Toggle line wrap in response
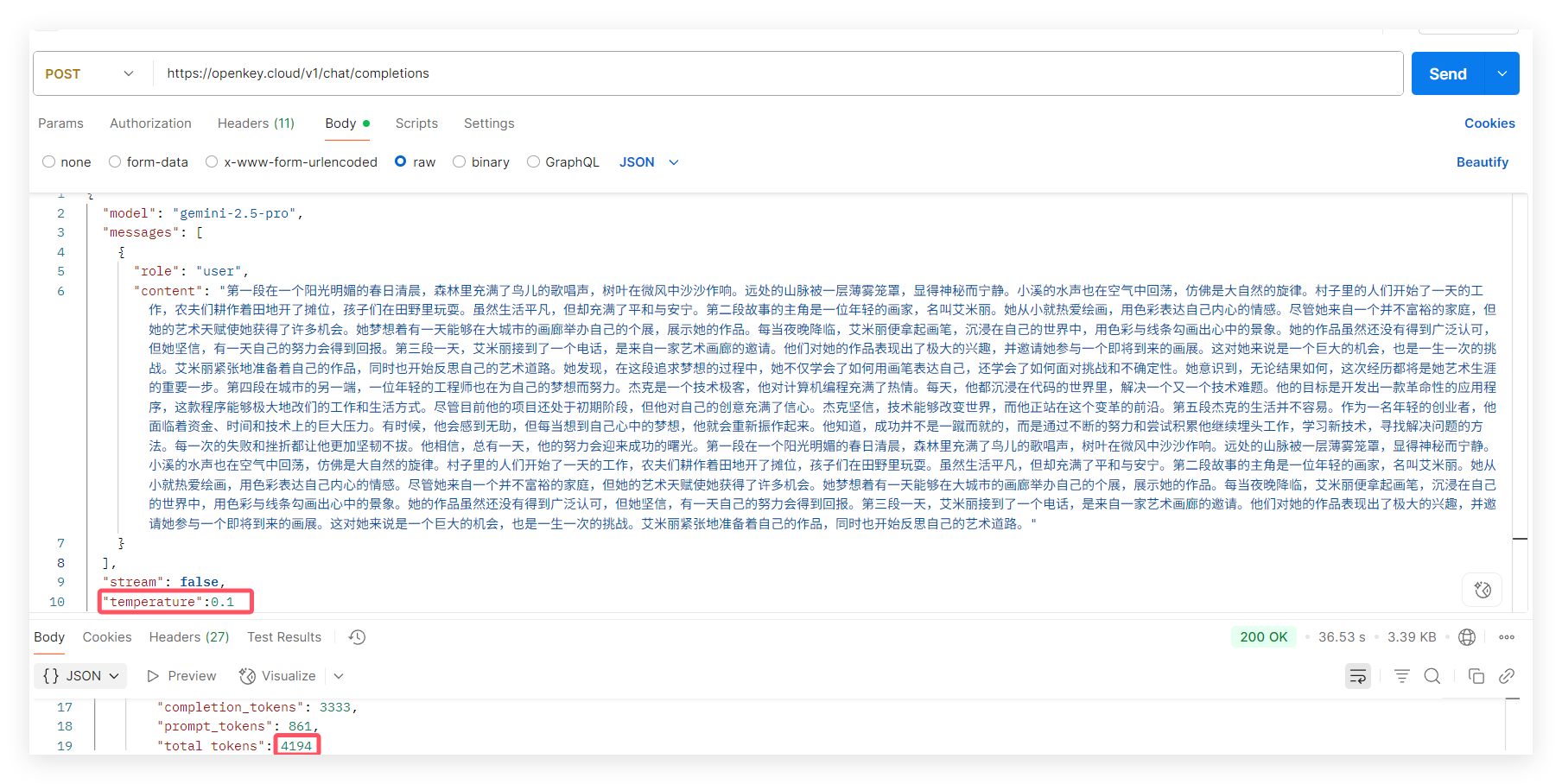This screenshot has height=784, width=1562. coord(1357,676)
